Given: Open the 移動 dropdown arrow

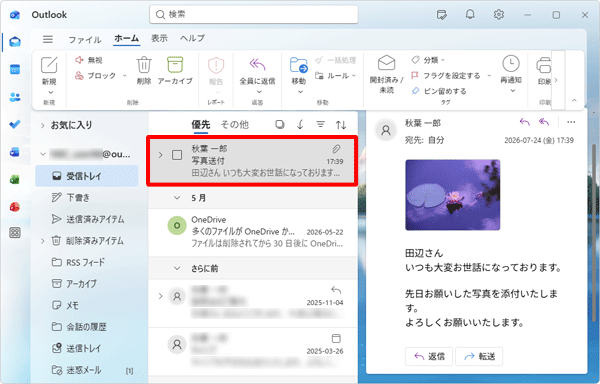Looking at the screenshot, I should [x=300, y=92].
